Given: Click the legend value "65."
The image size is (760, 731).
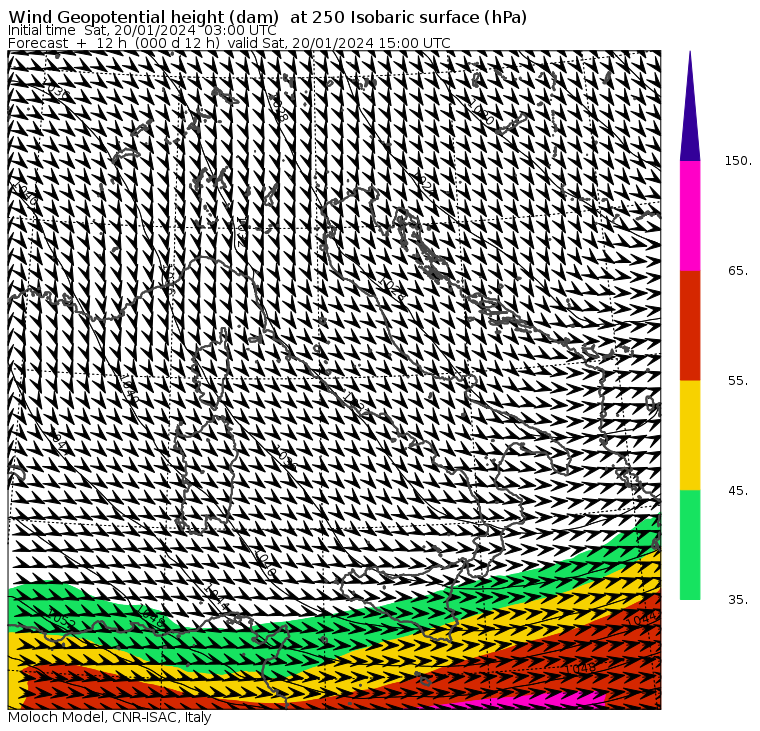Looking at the screenshot, I should point(738,270).
